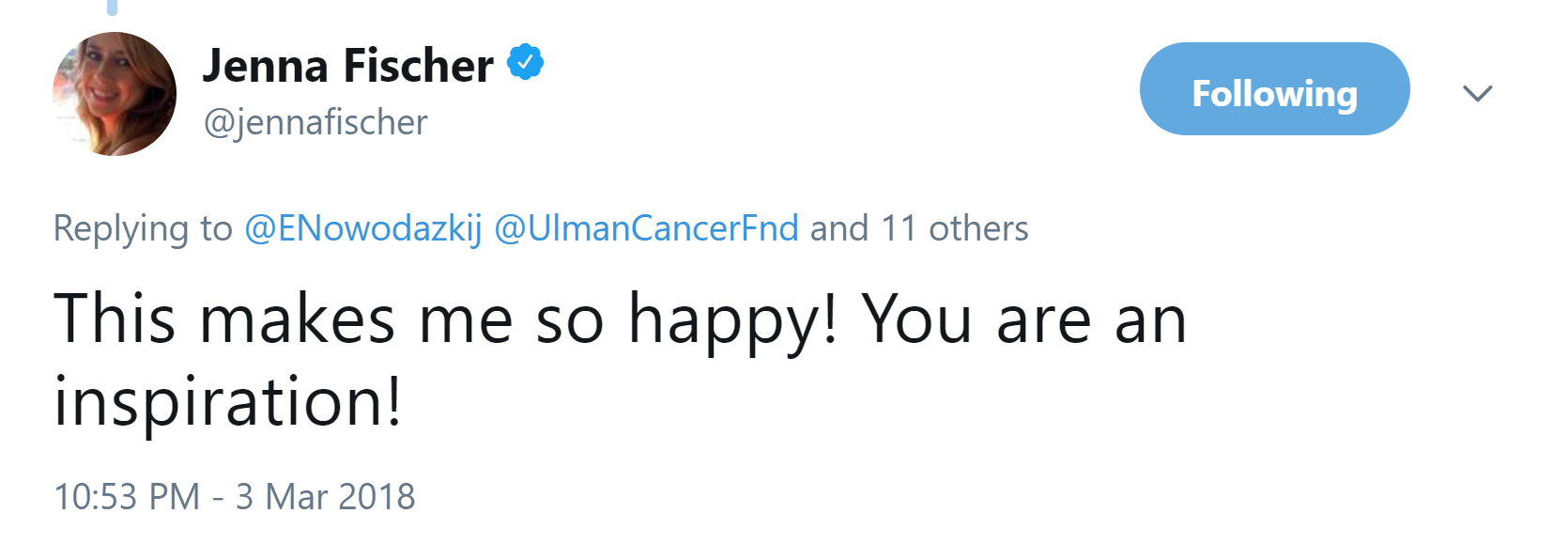This screenshot has height=544, width=1568.
Task: Expand the tweet options chevron
Action: coord(1477,93)
